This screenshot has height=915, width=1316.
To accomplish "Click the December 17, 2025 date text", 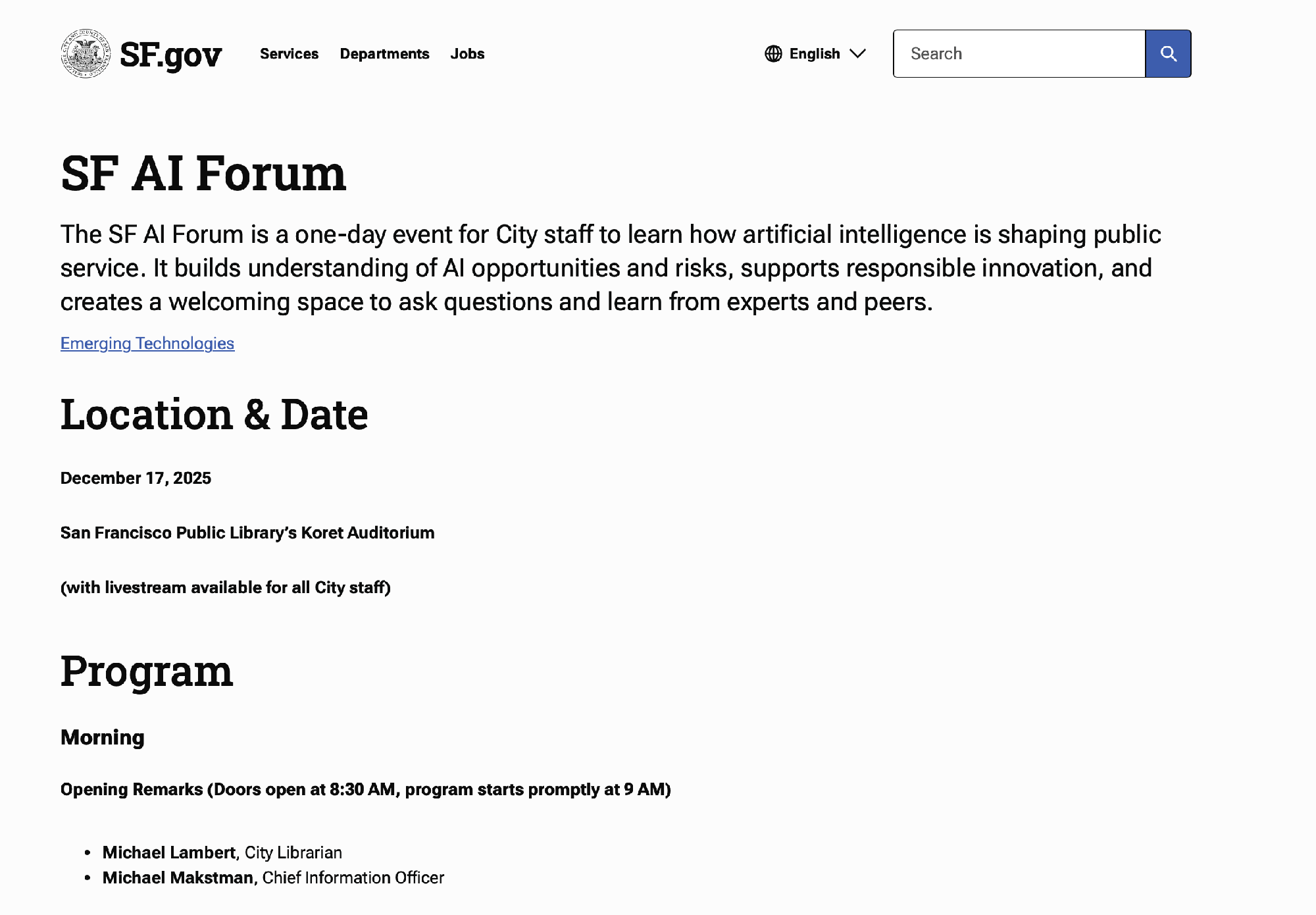I will (x=136, y=479).
